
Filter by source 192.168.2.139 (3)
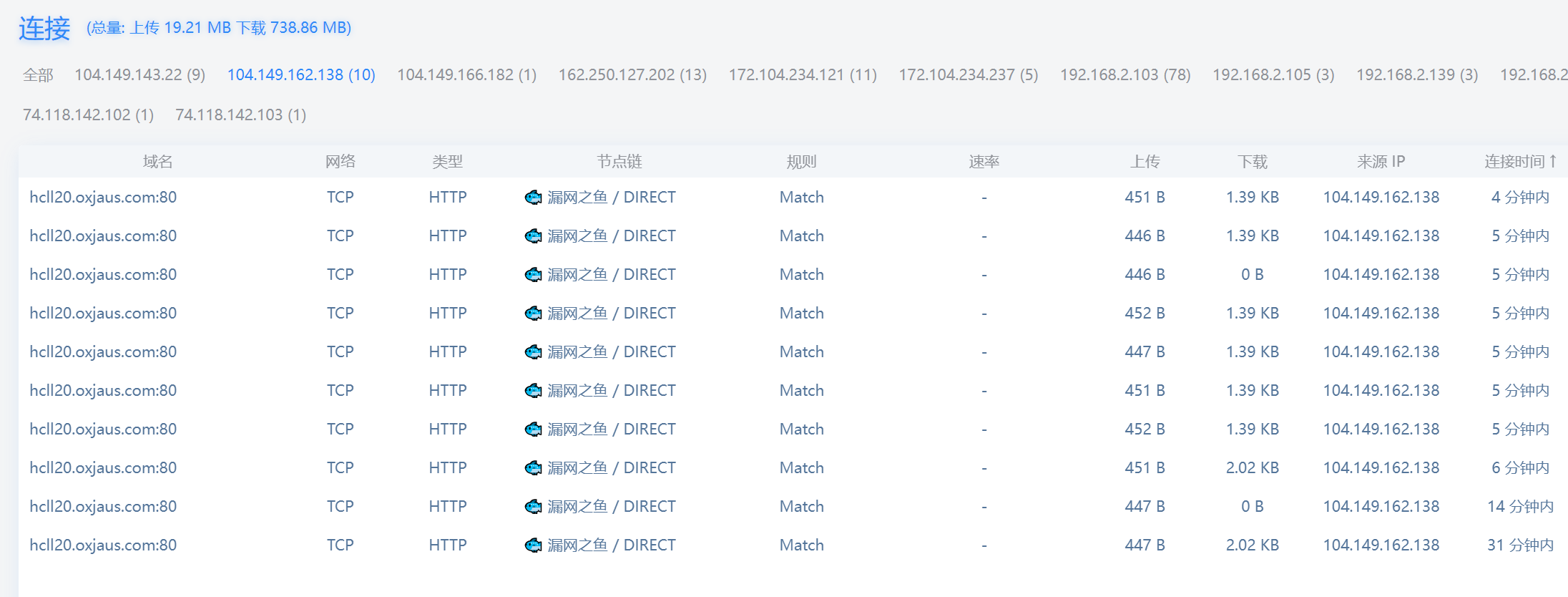(x=1417, y=75)
